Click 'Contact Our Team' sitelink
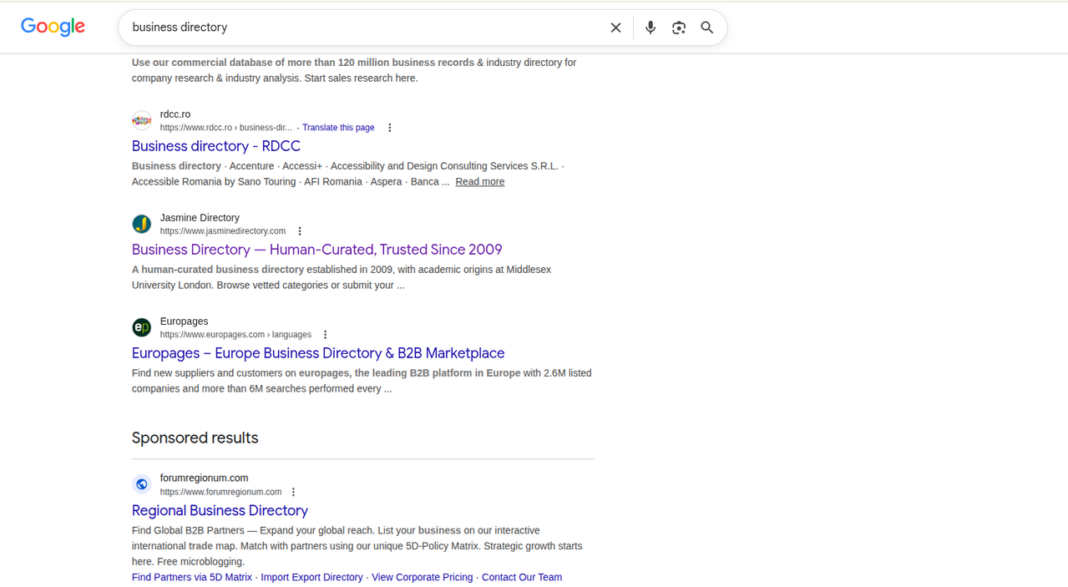 point(522,577)
